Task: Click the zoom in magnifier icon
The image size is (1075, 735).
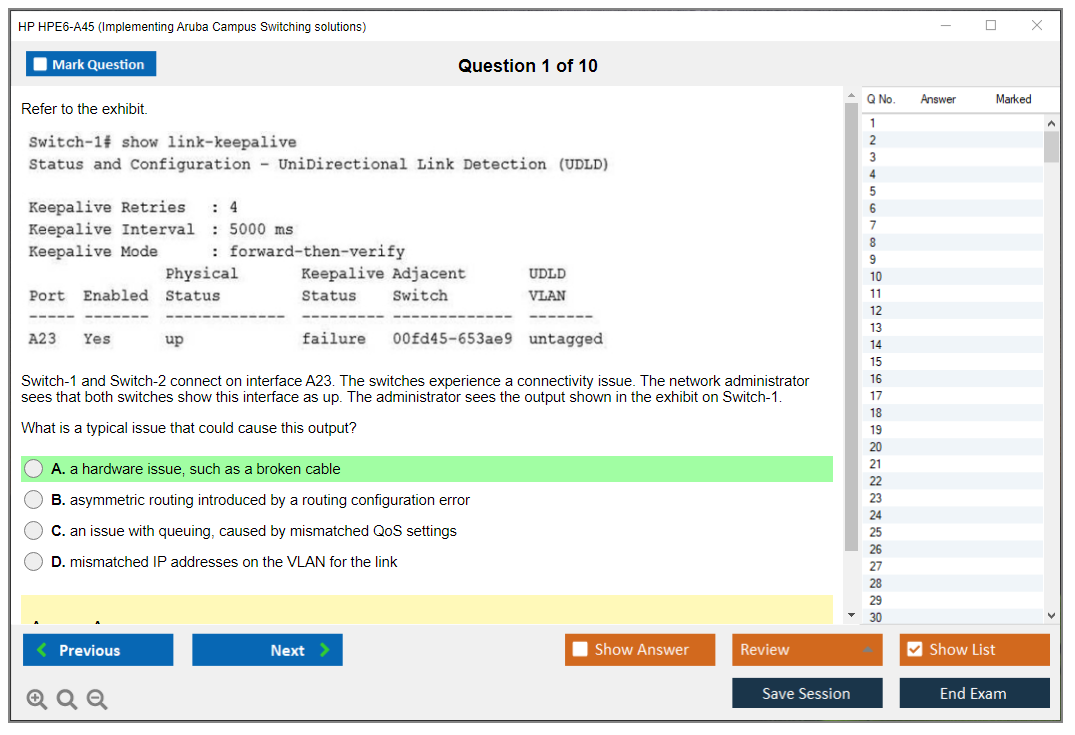Action: point(37,699)
